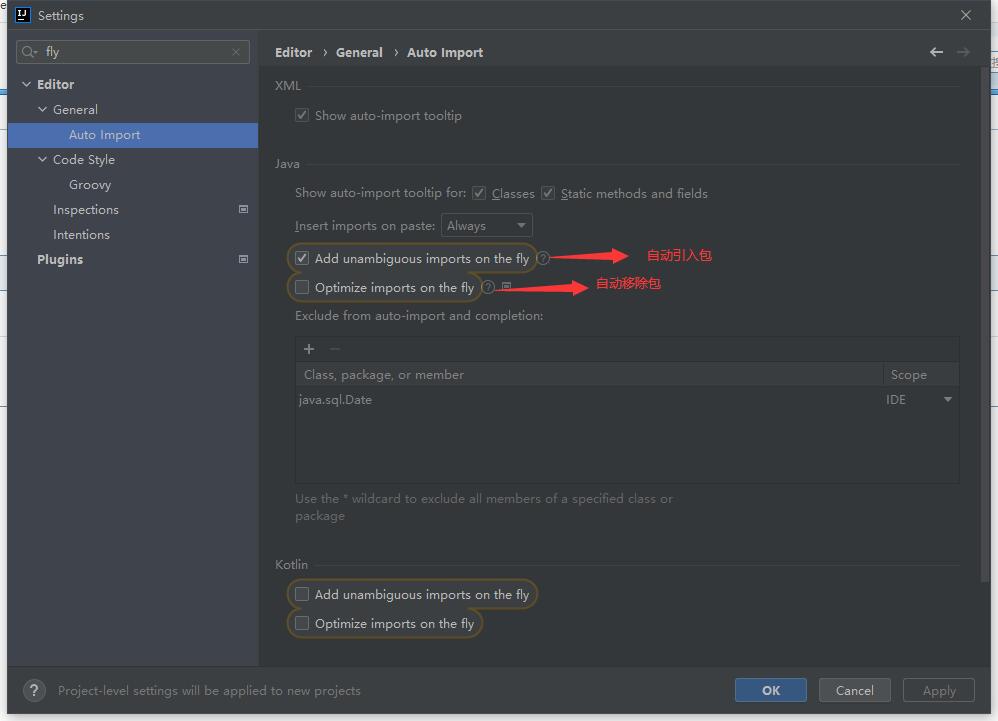Screen dimensions: 998x721
Task: Open Insert imports on paste dropdown
Action: coord(486,225)
